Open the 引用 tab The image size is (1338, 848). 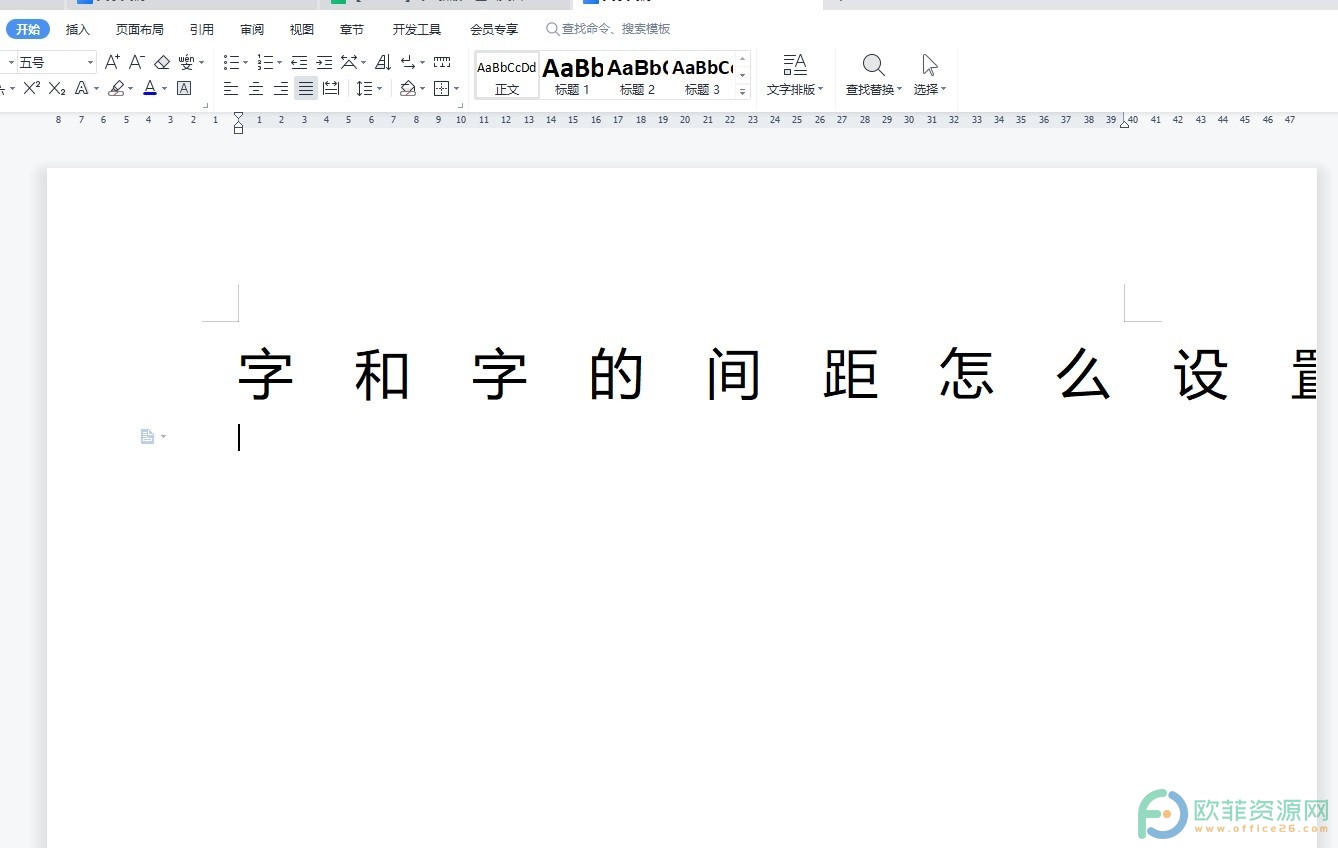(x=202, y=29)
